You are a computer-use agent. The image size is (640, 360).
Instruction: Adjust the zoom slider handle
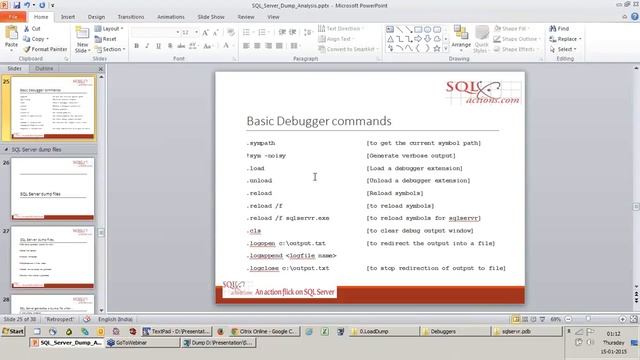pos(588,319)
